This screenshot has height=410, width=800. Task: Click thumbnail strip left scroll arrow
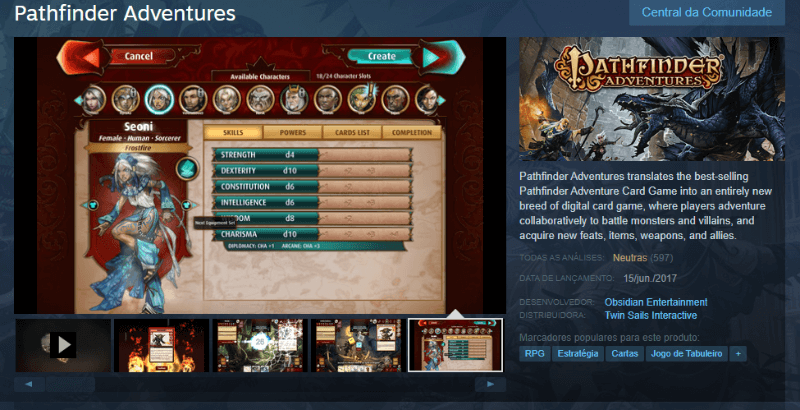(x=30, y=384)
